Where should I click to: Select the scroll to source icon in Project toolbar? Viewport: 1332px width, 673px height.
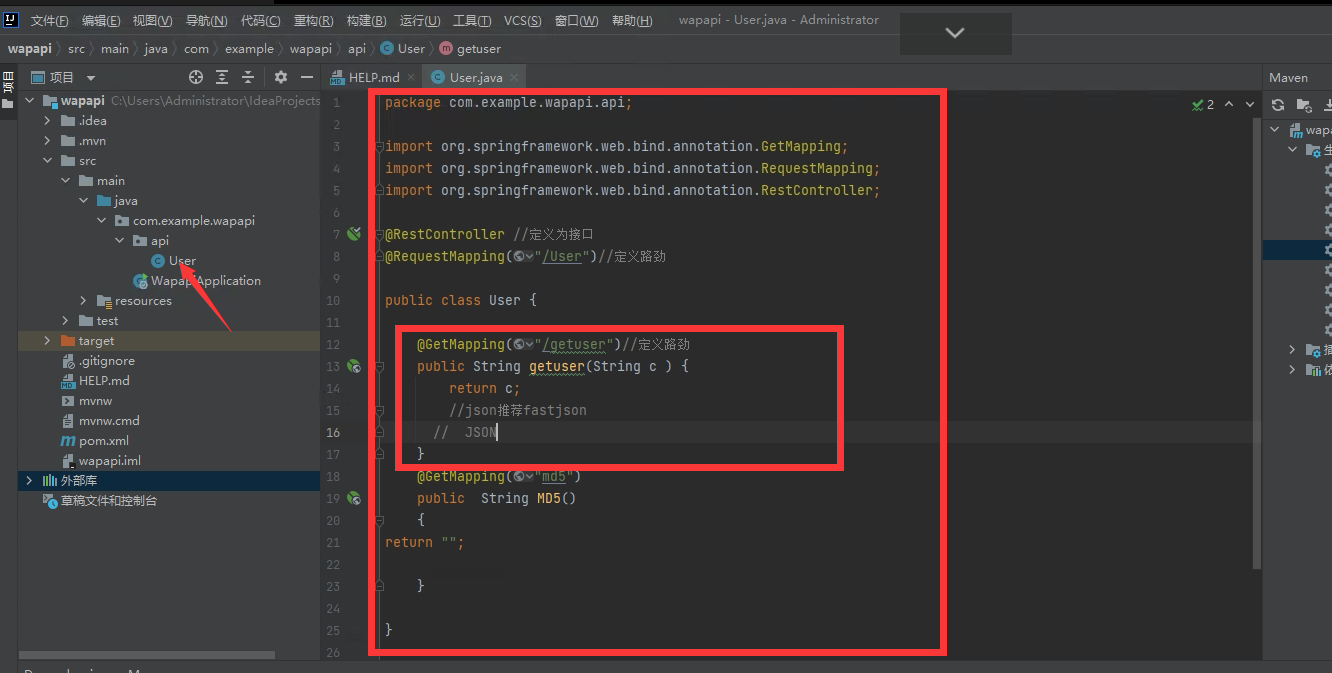tap(194, 77)
